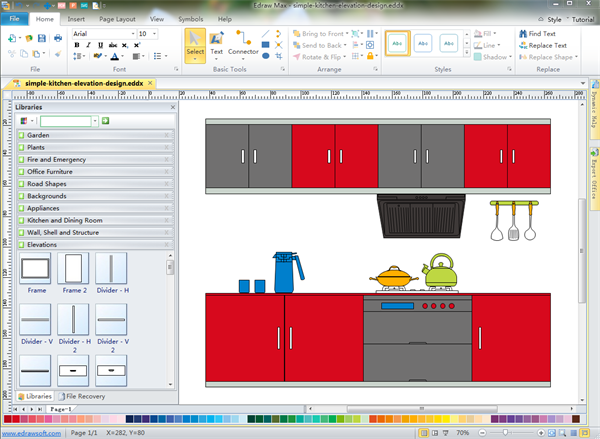Switch to the Page Layout tab
600x439 pixels.
(x=117, y=19)
